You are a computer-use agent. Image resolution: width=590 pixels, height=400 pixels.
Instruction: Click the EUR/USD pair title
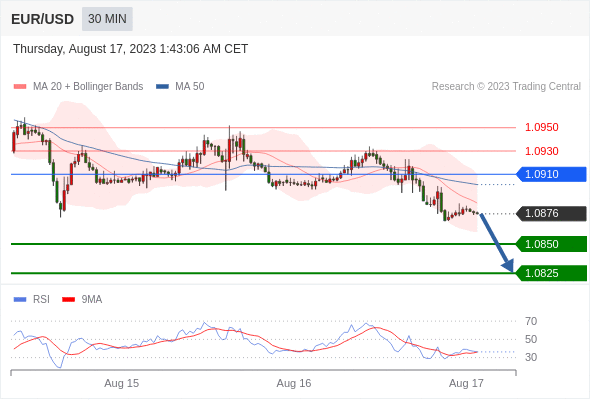[43, 19]
